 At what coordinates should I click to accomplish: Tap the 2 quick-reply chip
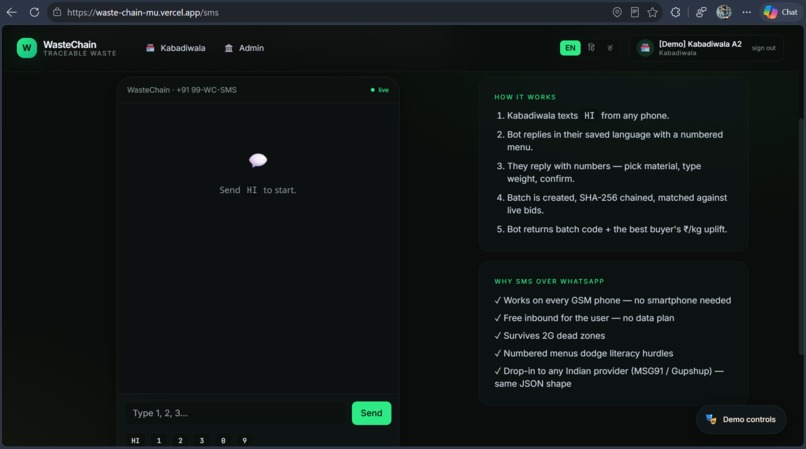pyautogui.click(x=180, y=440)
